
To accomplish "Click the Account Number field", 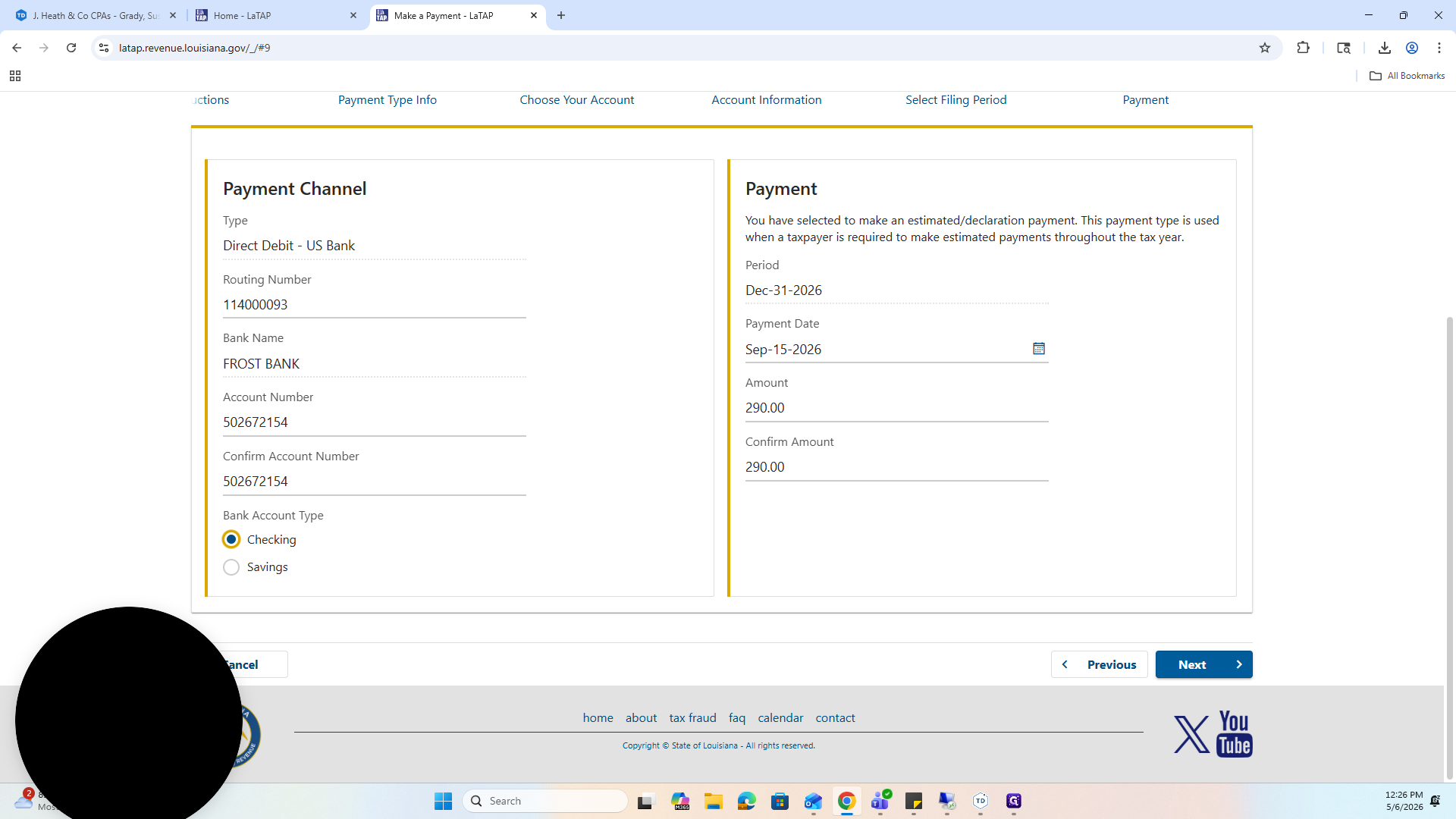I will (375, 422).
